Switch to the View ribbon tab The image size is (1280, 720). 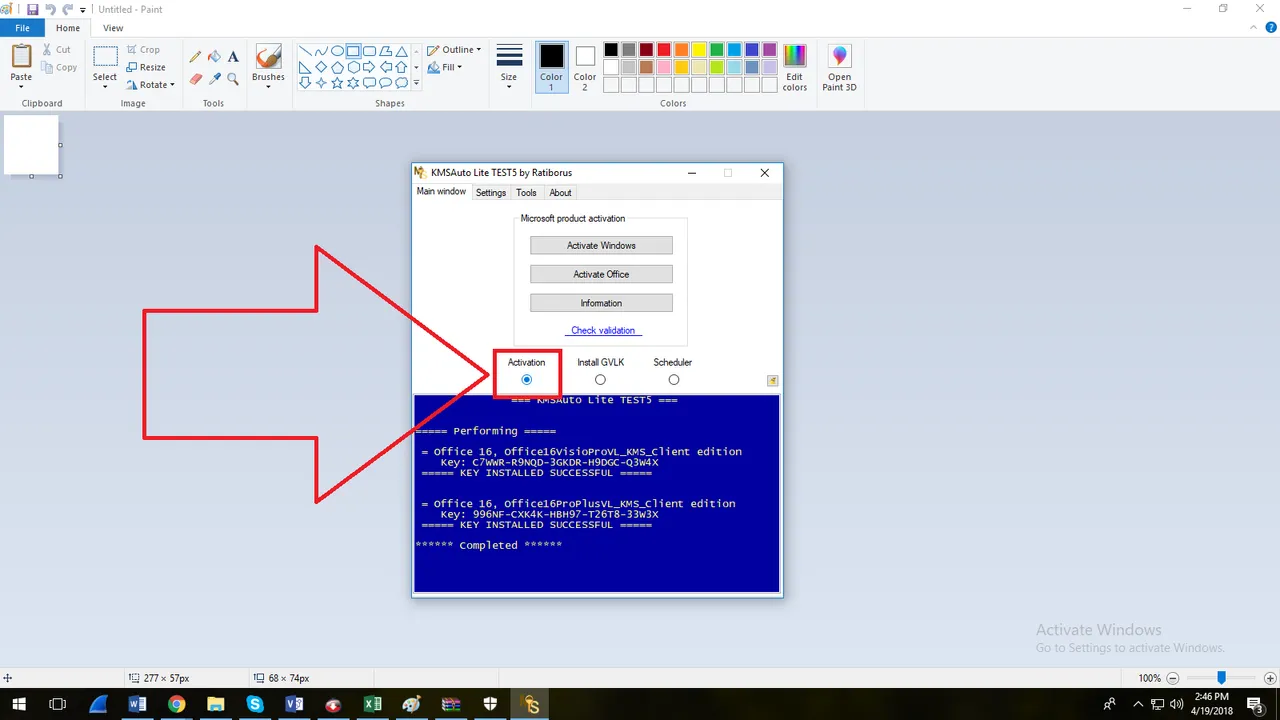[x=114, y=28]
